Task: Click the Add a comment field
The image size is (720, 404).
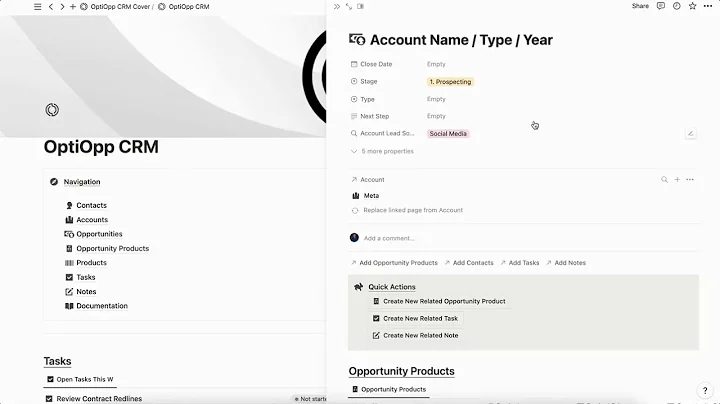Action: 389,238
